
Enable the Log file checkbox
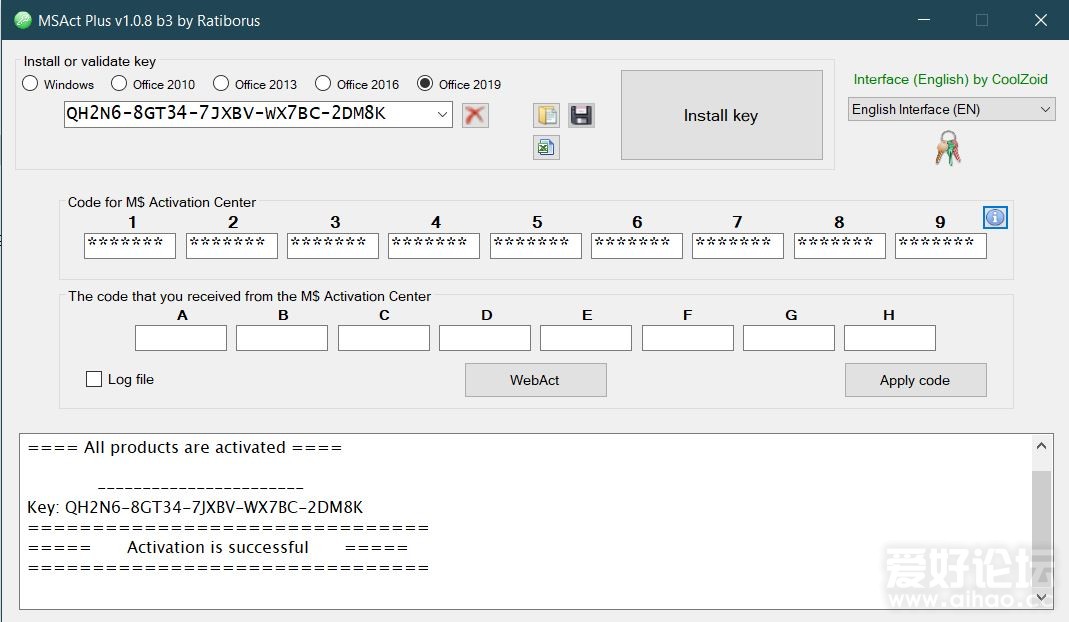coord(94,379)
